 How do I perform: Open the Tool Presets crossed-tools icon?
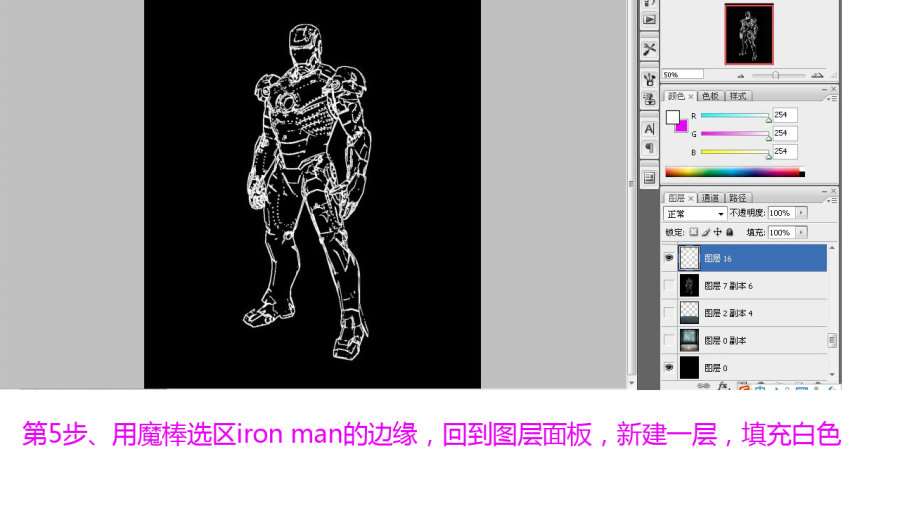(649, 49)
